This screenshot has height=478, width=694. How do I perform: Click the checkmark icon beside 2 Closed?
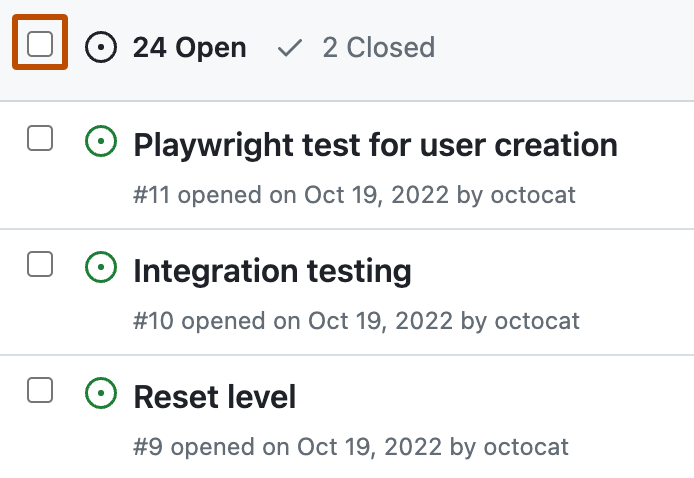pos(290,47)
